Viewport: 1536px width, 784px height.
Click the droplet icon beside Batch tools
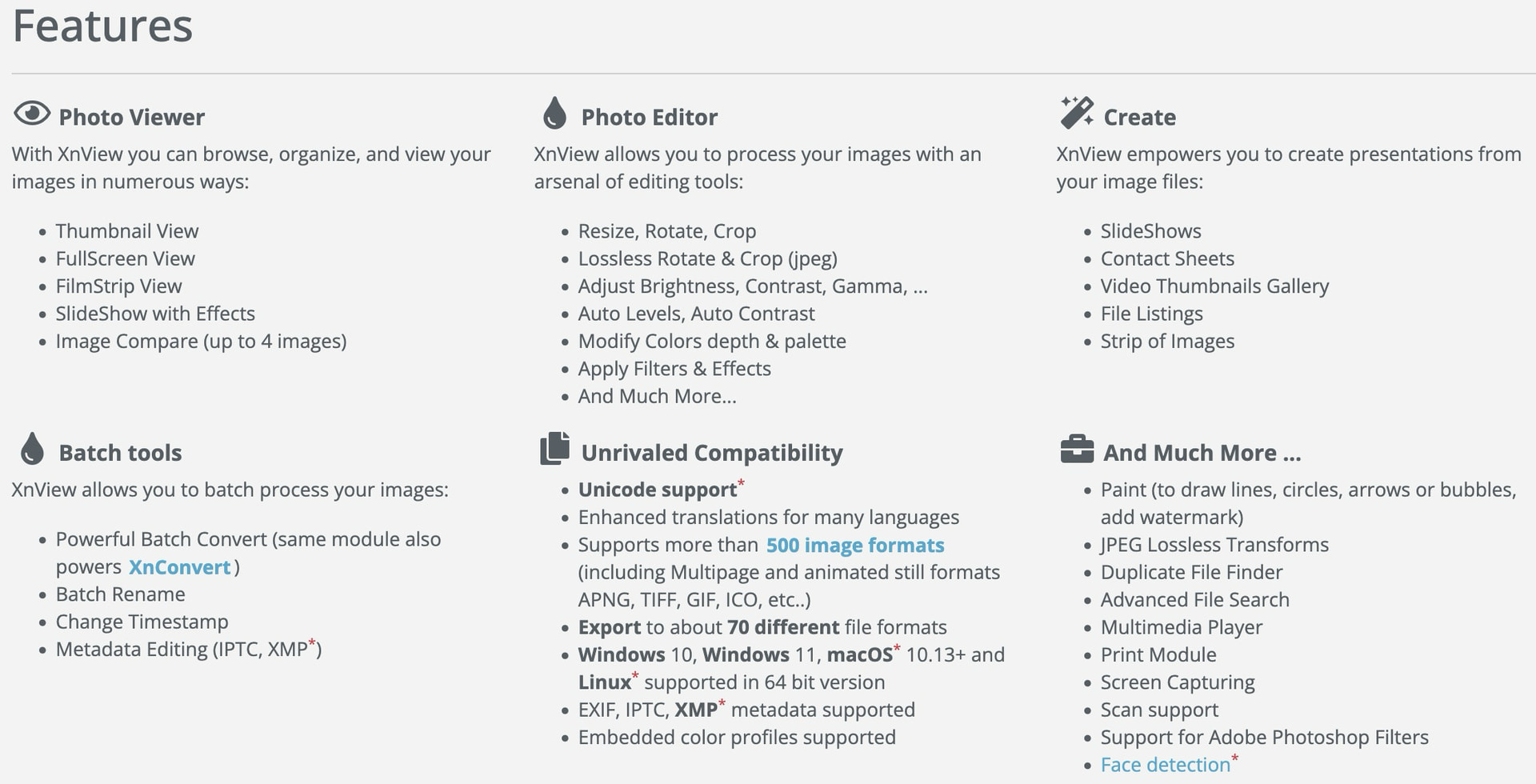click(32, 449)
